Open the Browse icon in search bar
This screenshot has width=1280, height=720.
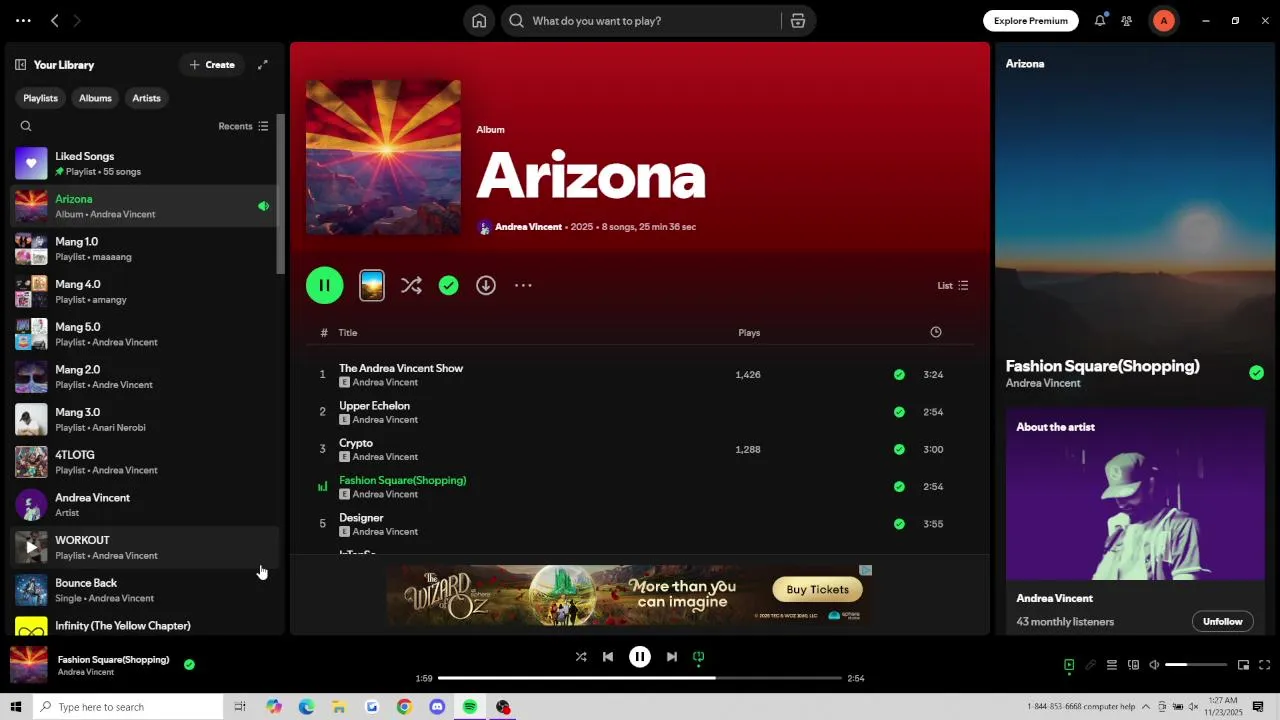798,21
